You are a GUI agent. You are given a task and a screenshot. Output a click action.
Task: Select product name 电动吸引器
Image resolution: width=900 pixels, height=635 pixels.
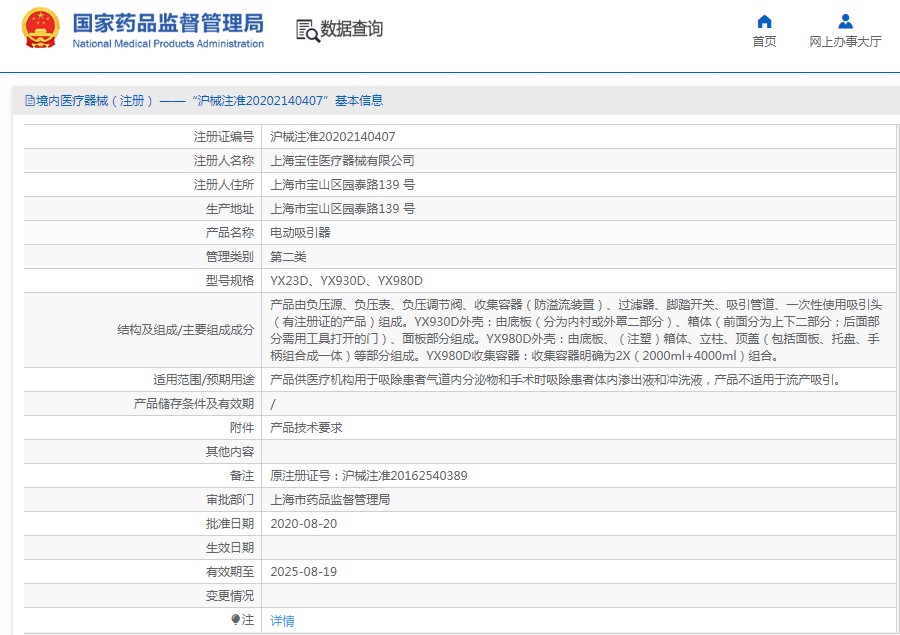coord(300,233)
